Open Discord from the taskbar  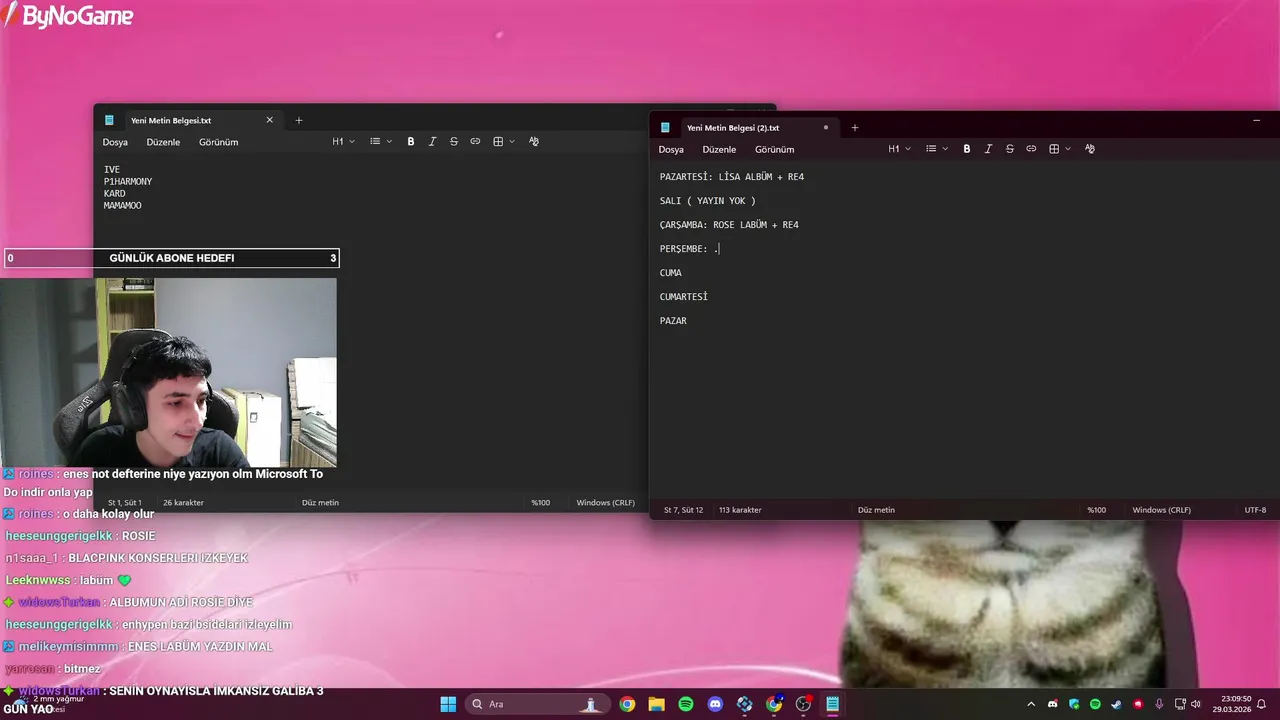pyautogui.click(x=715, y=704)
